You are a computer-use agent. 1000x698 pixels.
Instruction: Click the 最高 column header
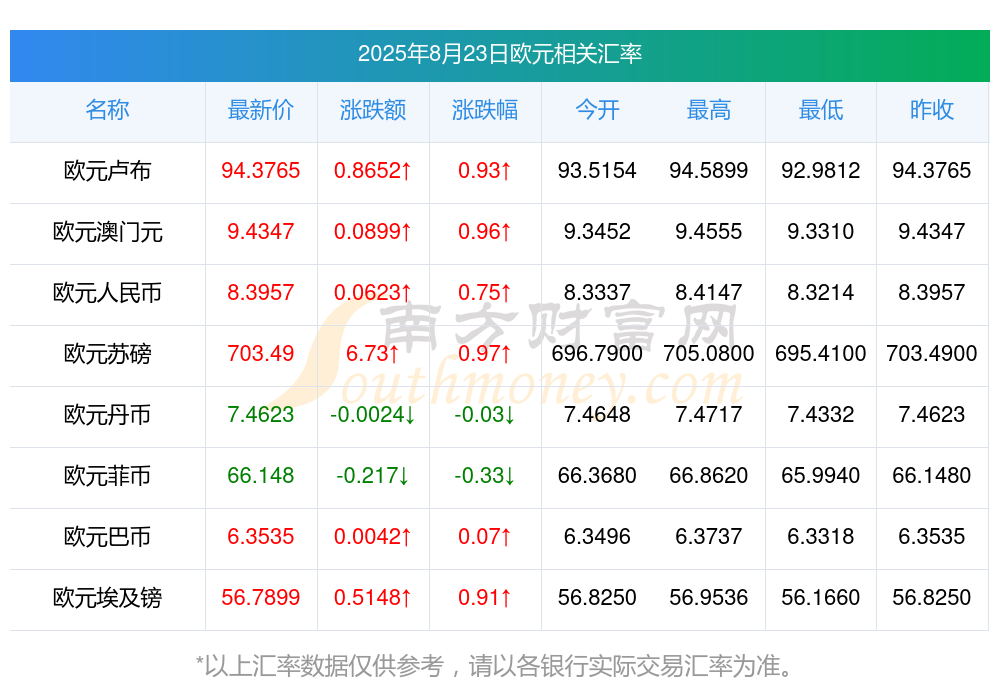(709, 110)
